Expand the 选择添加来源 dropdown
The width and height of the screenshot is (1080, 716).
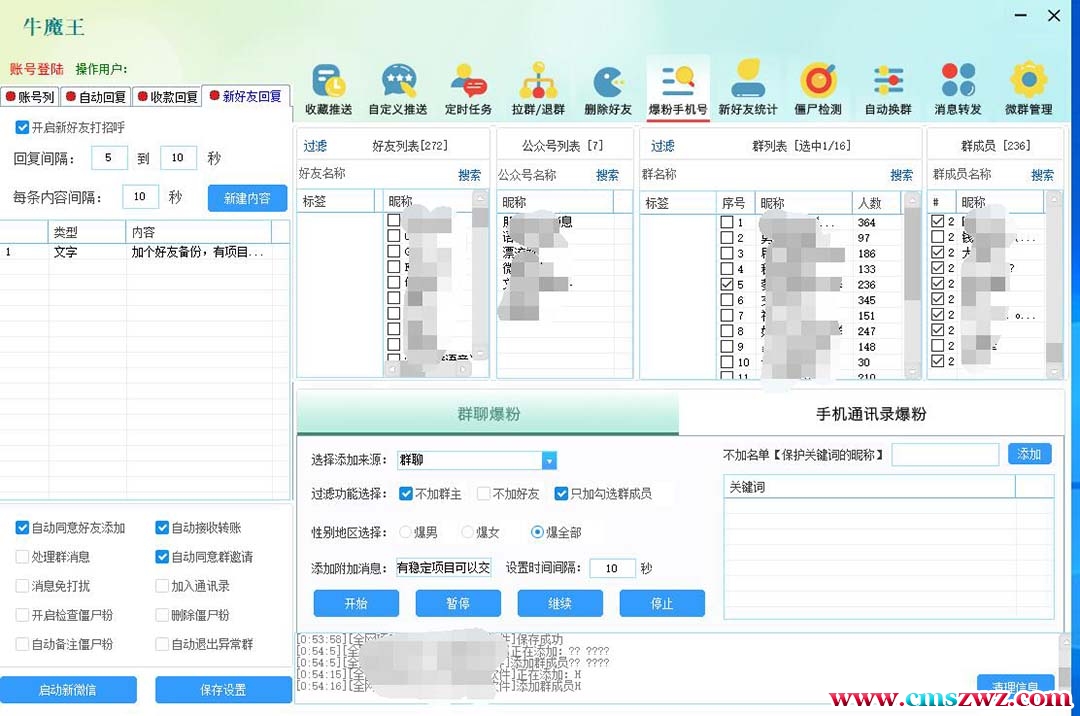(549, 460)
